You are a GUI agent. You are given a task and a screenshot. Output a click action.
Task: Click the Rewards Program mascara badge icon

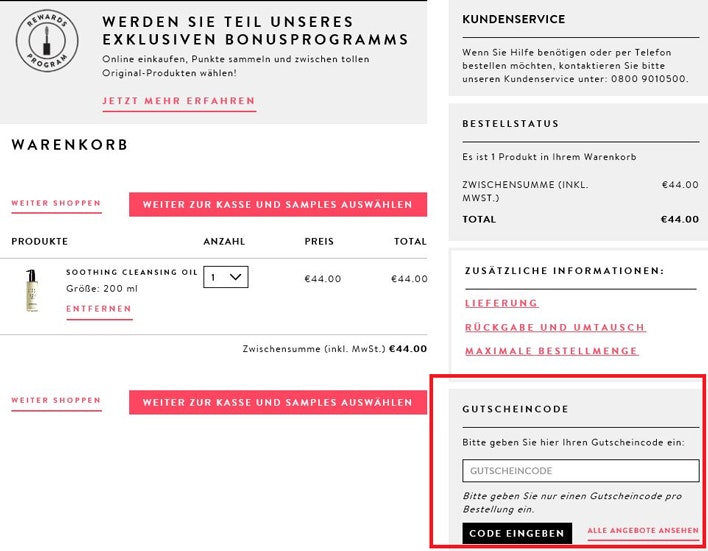pos(47,41)
